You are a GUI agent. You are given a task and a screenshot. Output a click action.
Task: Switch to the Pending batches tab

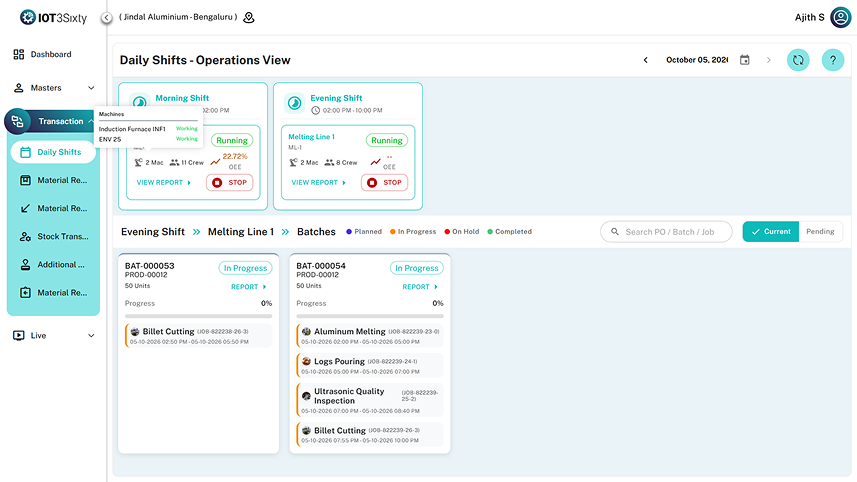coord(820,232)
